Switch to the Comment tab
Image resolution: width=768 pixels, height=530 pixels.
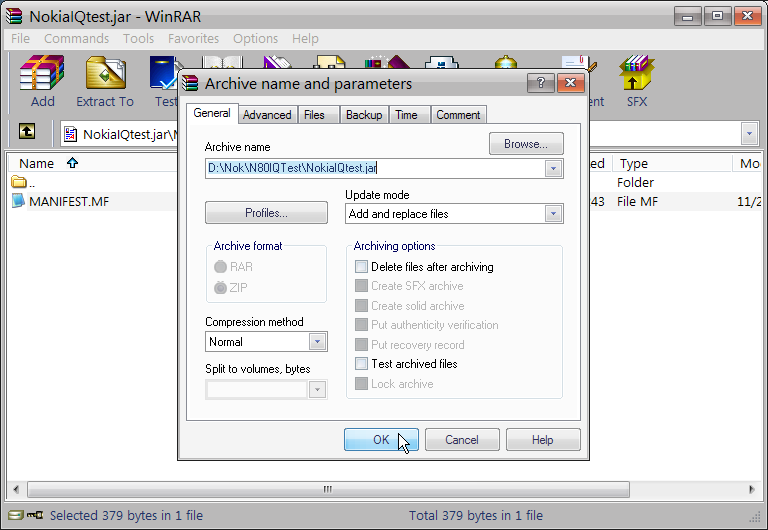coord(458,115)
